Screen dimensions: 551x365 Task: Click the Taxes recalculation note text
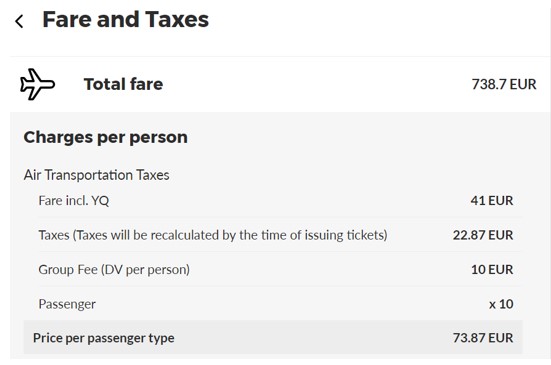click(213, 235)
